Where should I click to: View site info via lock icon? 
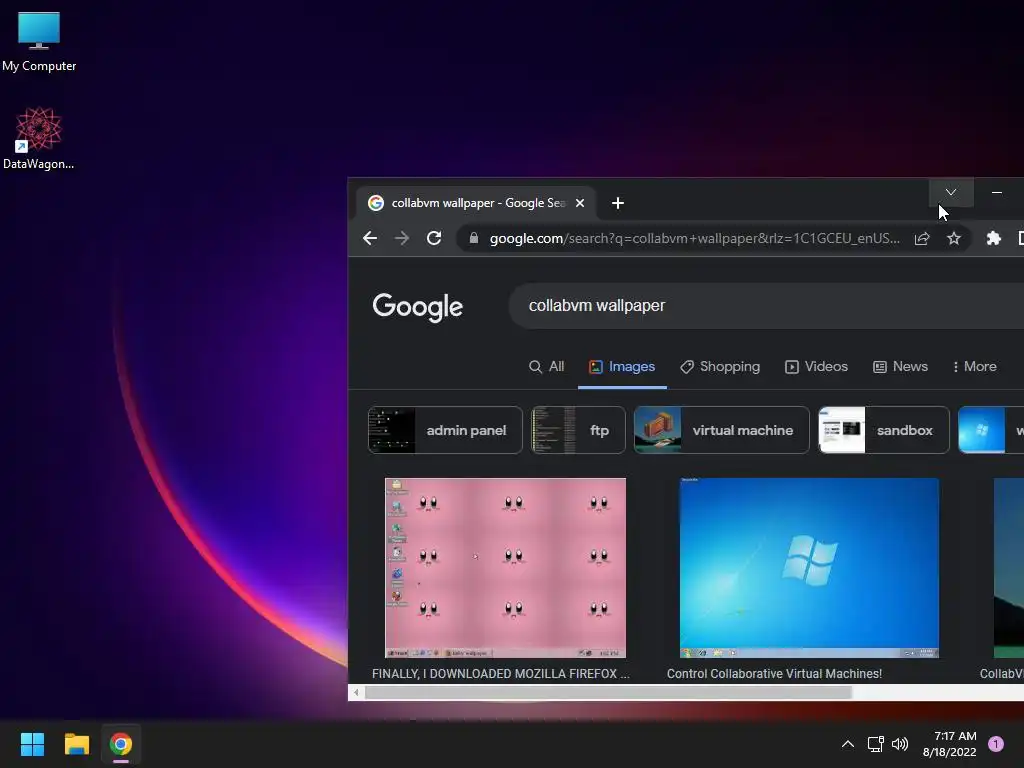tap(473, 238)
